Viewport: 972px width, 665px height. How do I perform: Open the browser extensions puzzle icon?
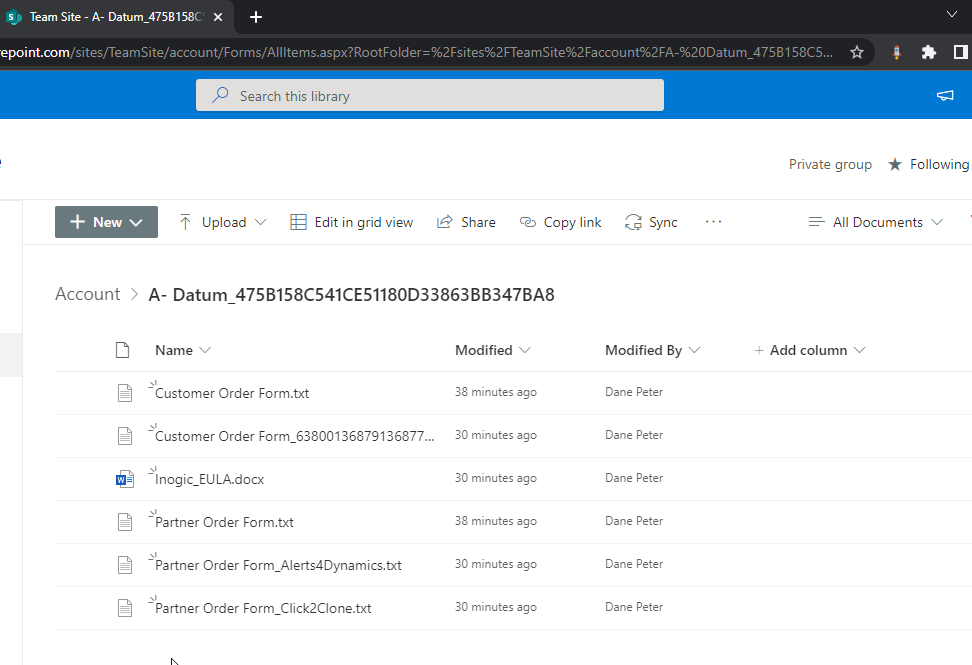(928, 52)
